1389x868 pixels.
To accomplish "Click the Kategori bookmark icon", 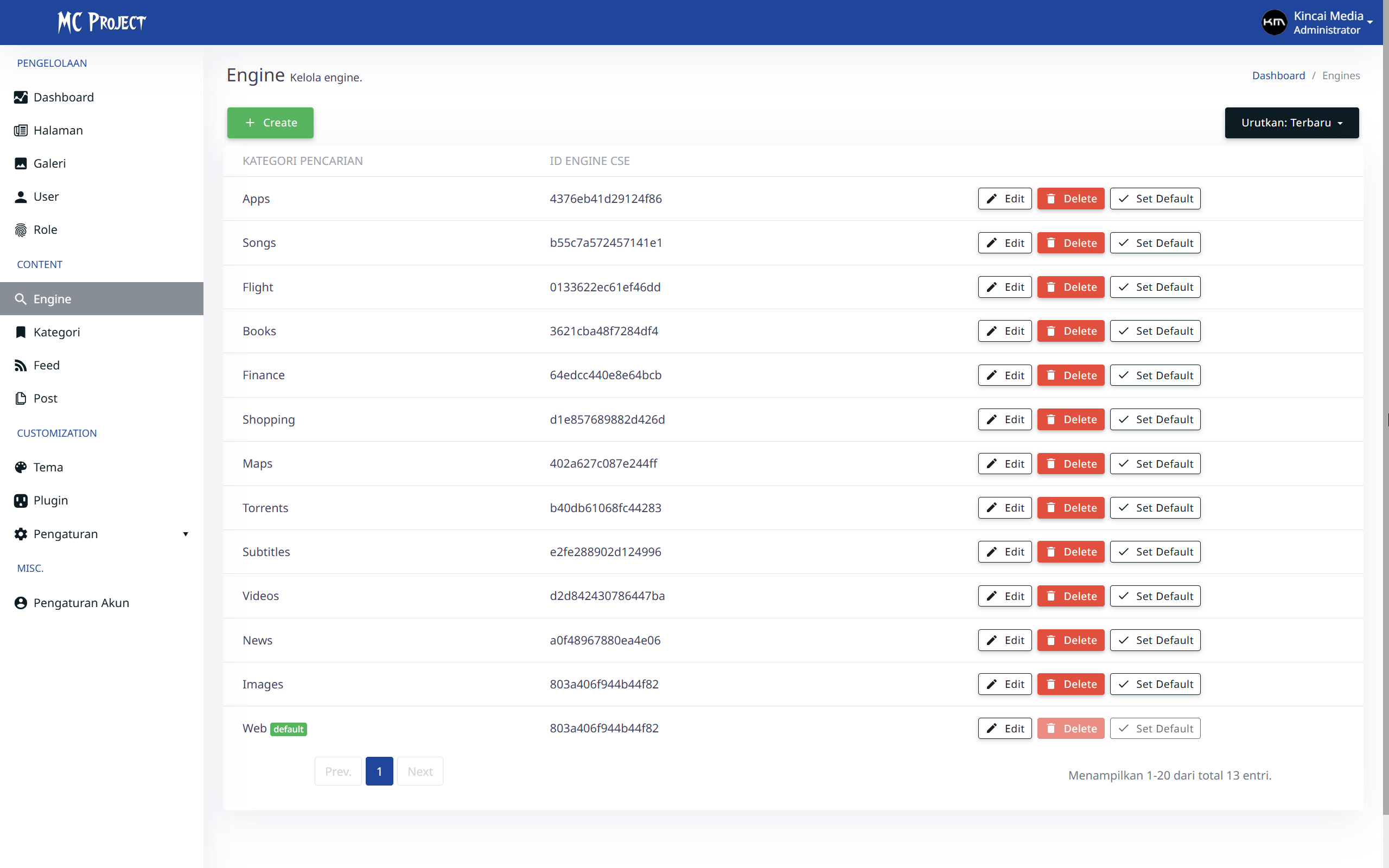I will pos(21,332).
